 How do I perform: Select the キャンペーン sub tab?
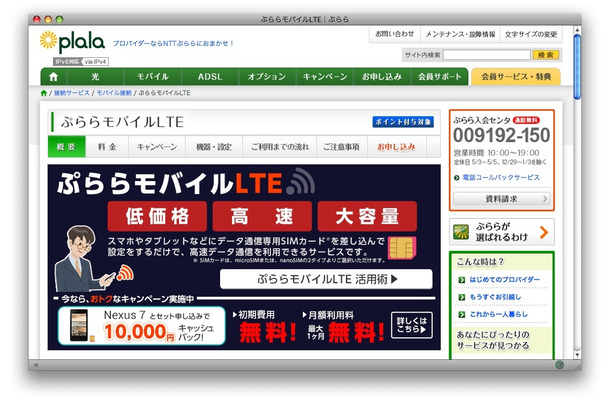157,147
